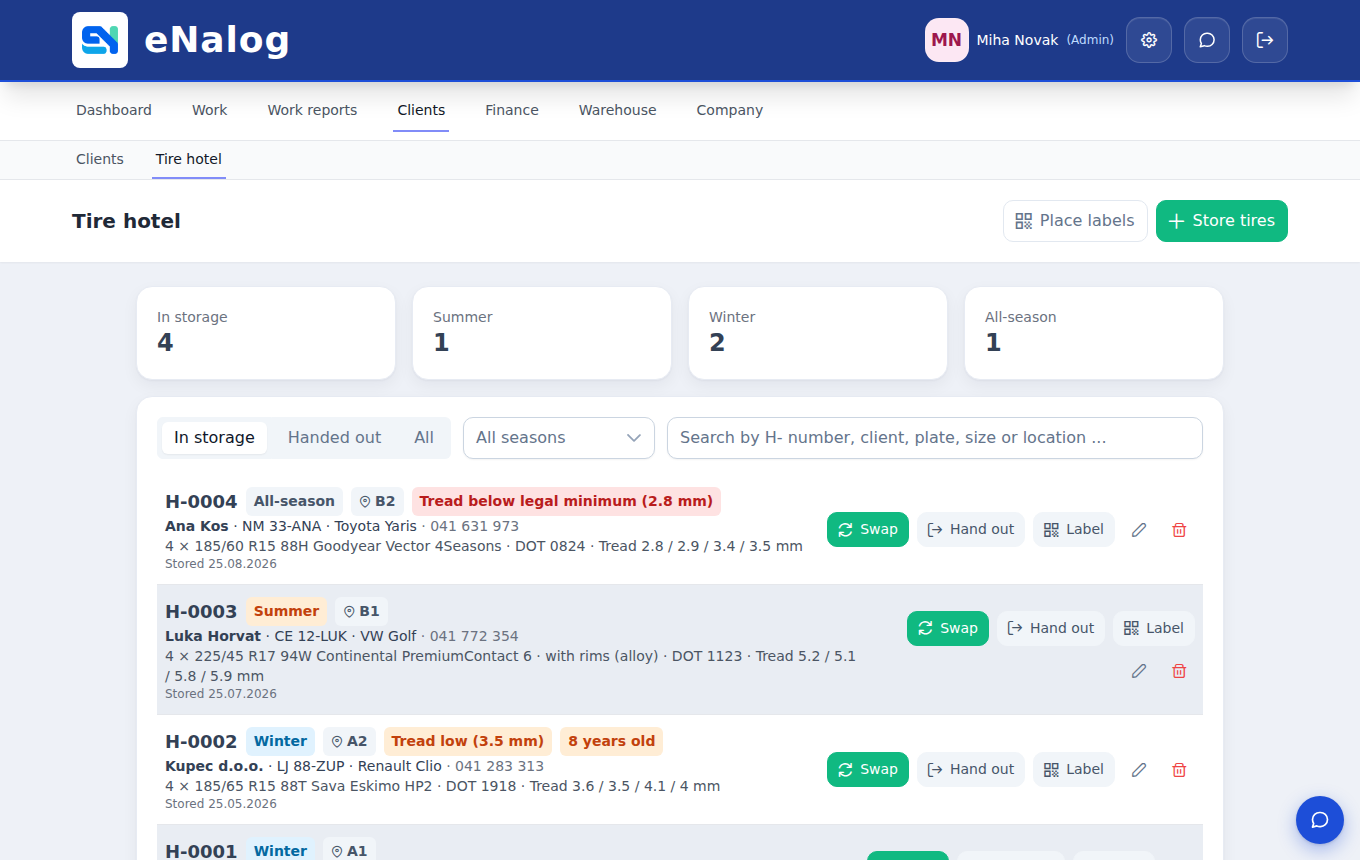This screenshot has width=1360, height=860.
Task: Open the Company menu
Action: pyautogui.click(x=730, y=110)
